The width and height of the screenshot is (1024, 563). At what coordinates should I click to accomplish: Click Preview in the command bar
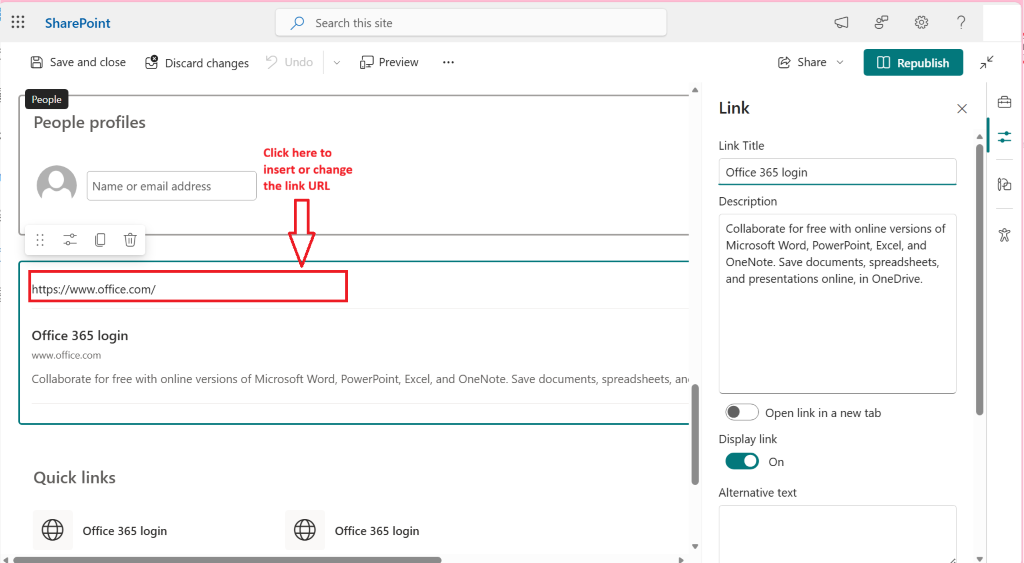[x=389, y=62]
